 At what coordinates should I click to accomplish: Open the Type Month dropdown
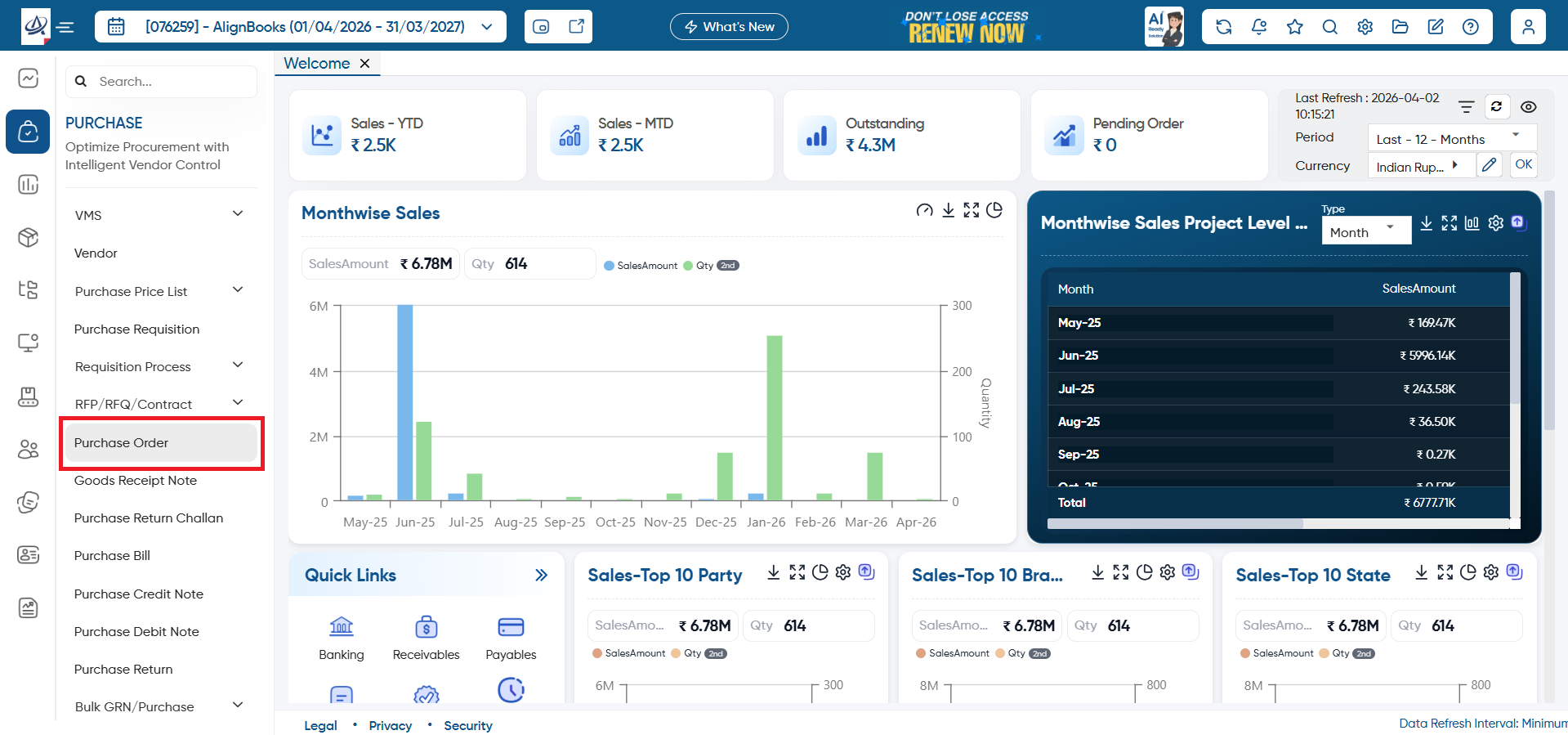[x=1365, y=231]
